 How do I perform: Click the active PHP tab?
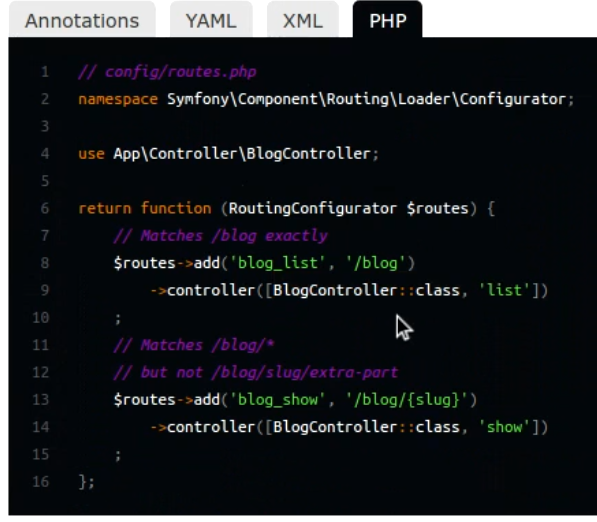coord(388,20)
